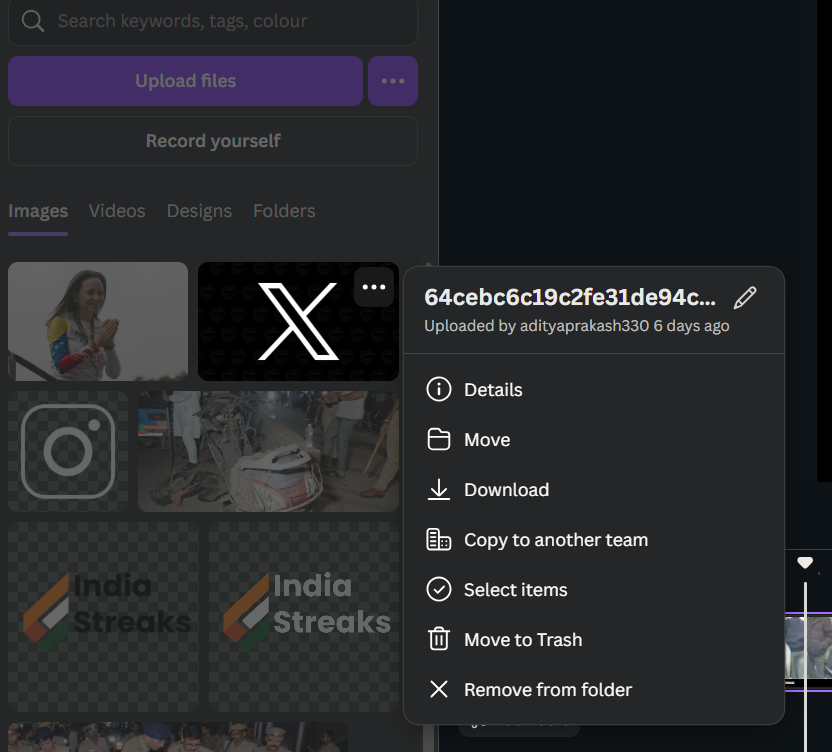832x752 pixels.
Task: Switch to the Designs tab
Action: coord(199,211)
